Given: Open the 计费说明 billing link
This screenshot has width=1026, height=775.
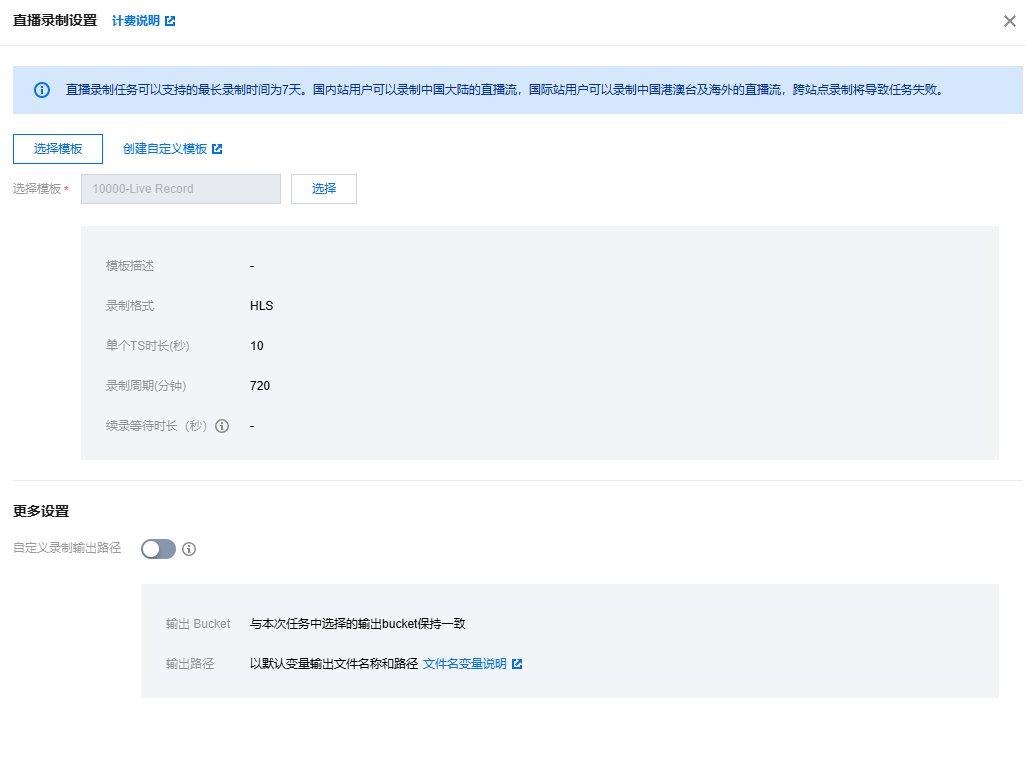Looking at the screenshot, I should pos(136,21).
